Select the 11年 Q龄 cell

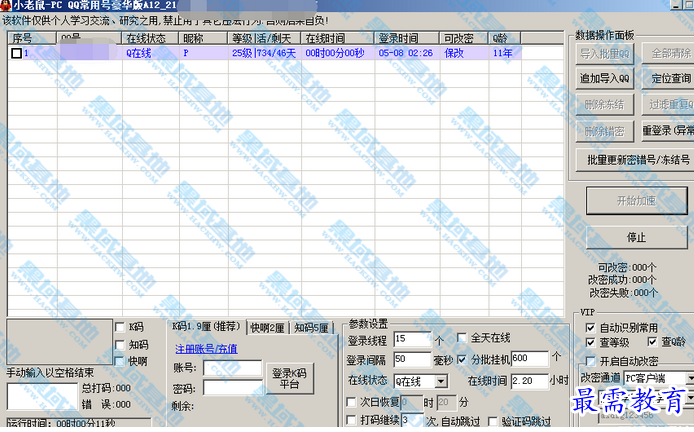[505, 53]
